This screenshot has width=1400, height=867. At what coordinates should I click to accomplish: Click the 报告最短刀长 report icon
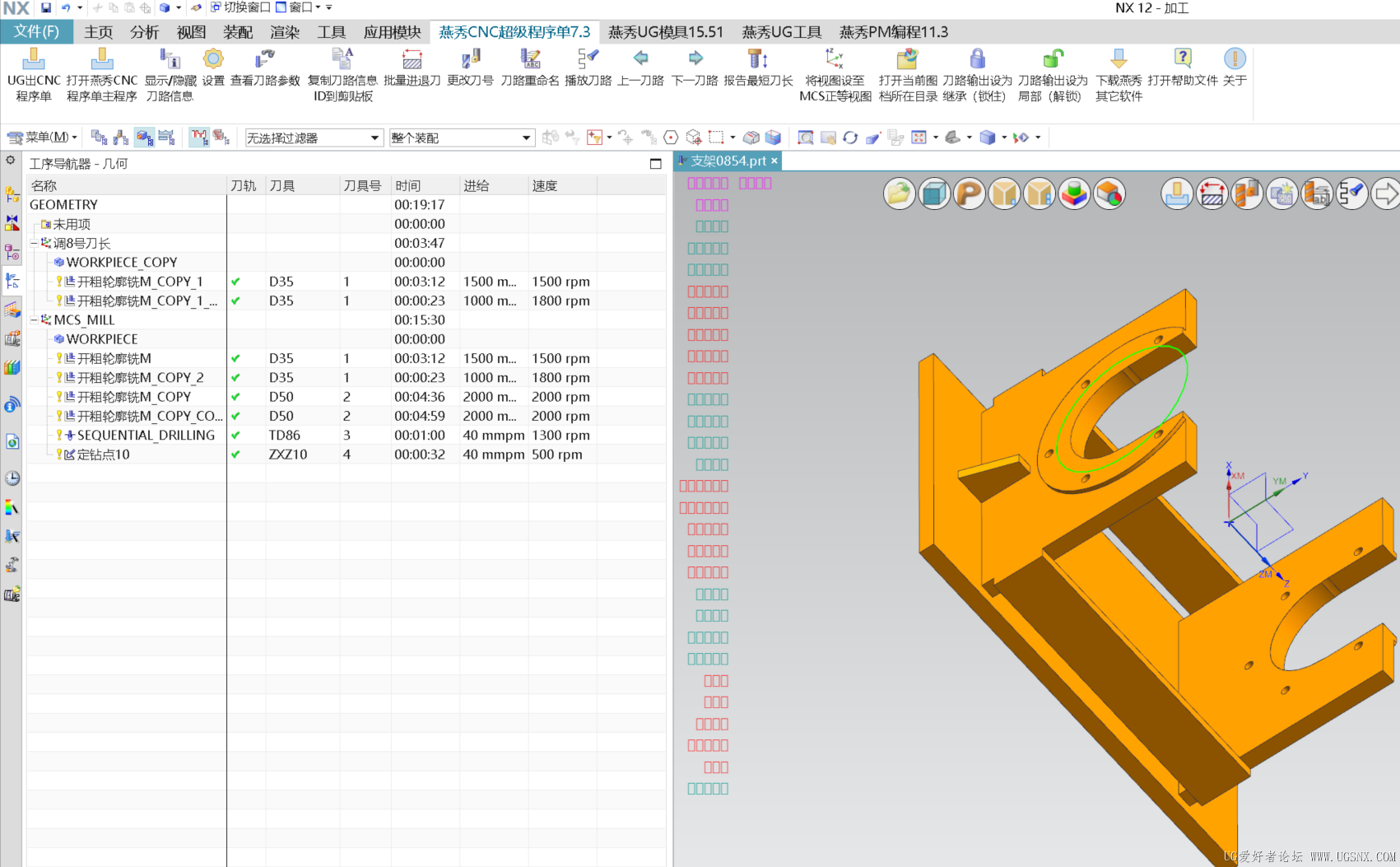pyautogui.click(x=758, y=59)
